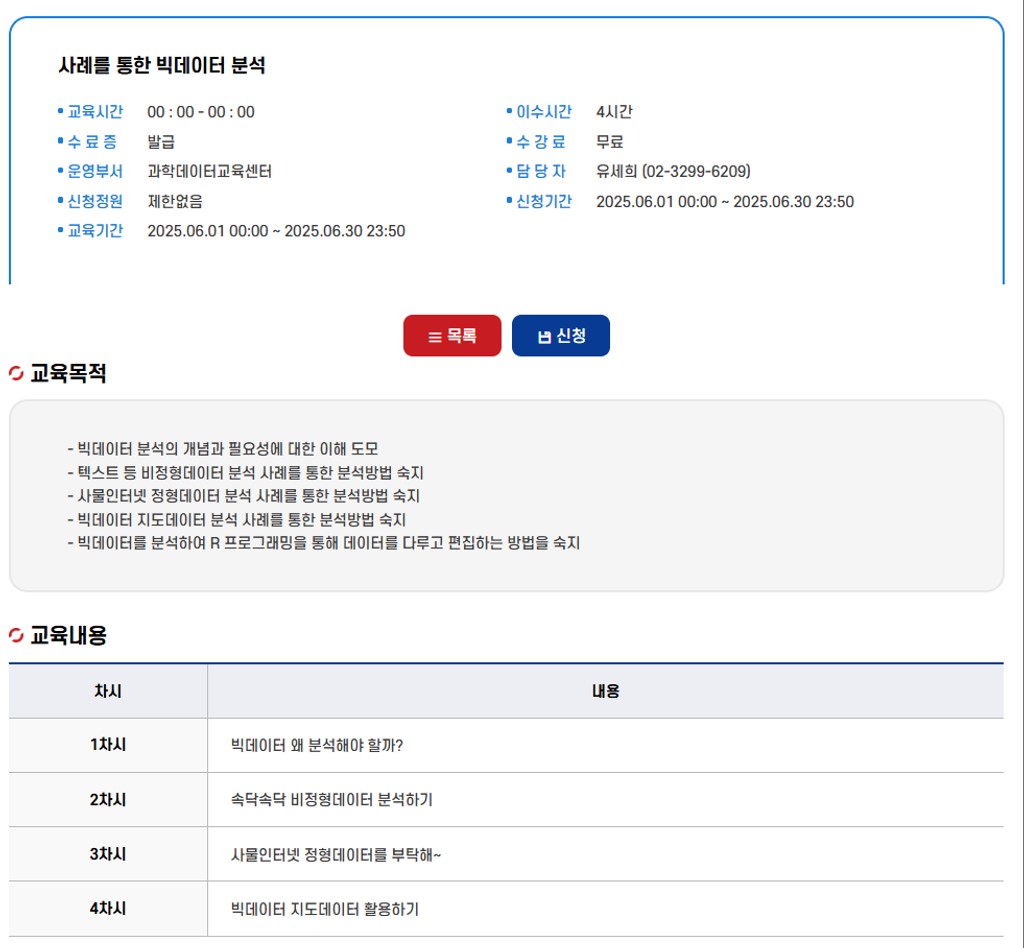Select the 1차시 row label
Screen dimensions: 1024x948
pos(108,745)
